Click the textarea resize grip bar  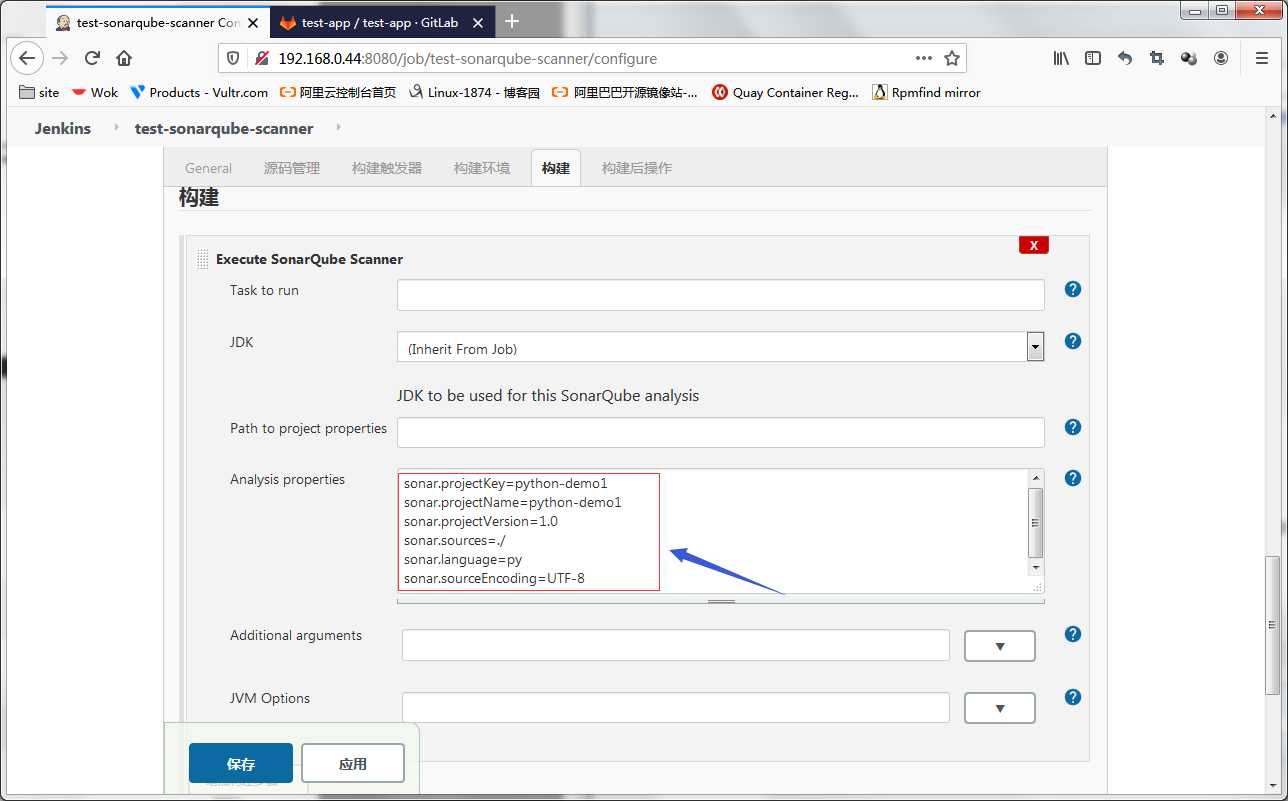pyautogui.click(x=721, y=600)
